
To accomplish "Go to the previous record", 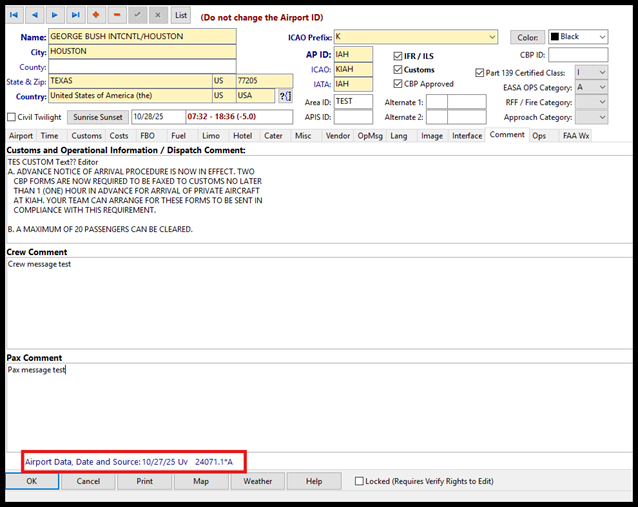I will click(x=35, y=15).
